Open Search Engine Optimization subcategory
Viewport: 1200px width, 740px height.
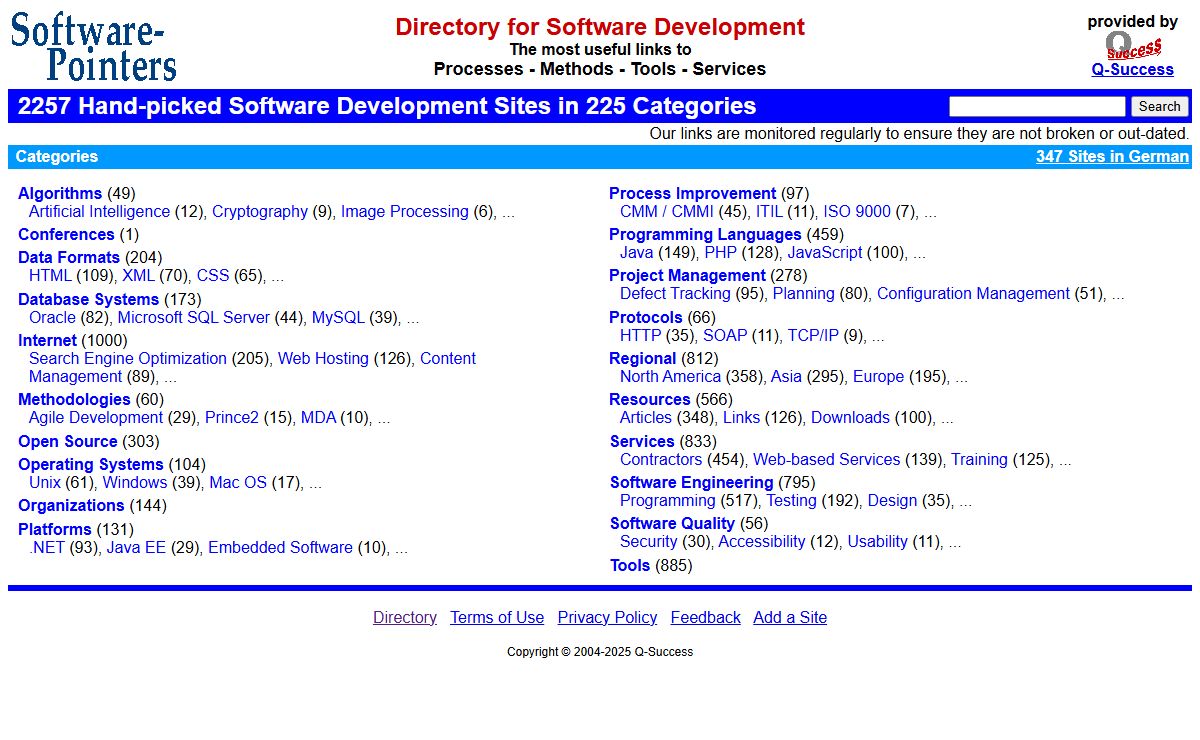point(128,359)
